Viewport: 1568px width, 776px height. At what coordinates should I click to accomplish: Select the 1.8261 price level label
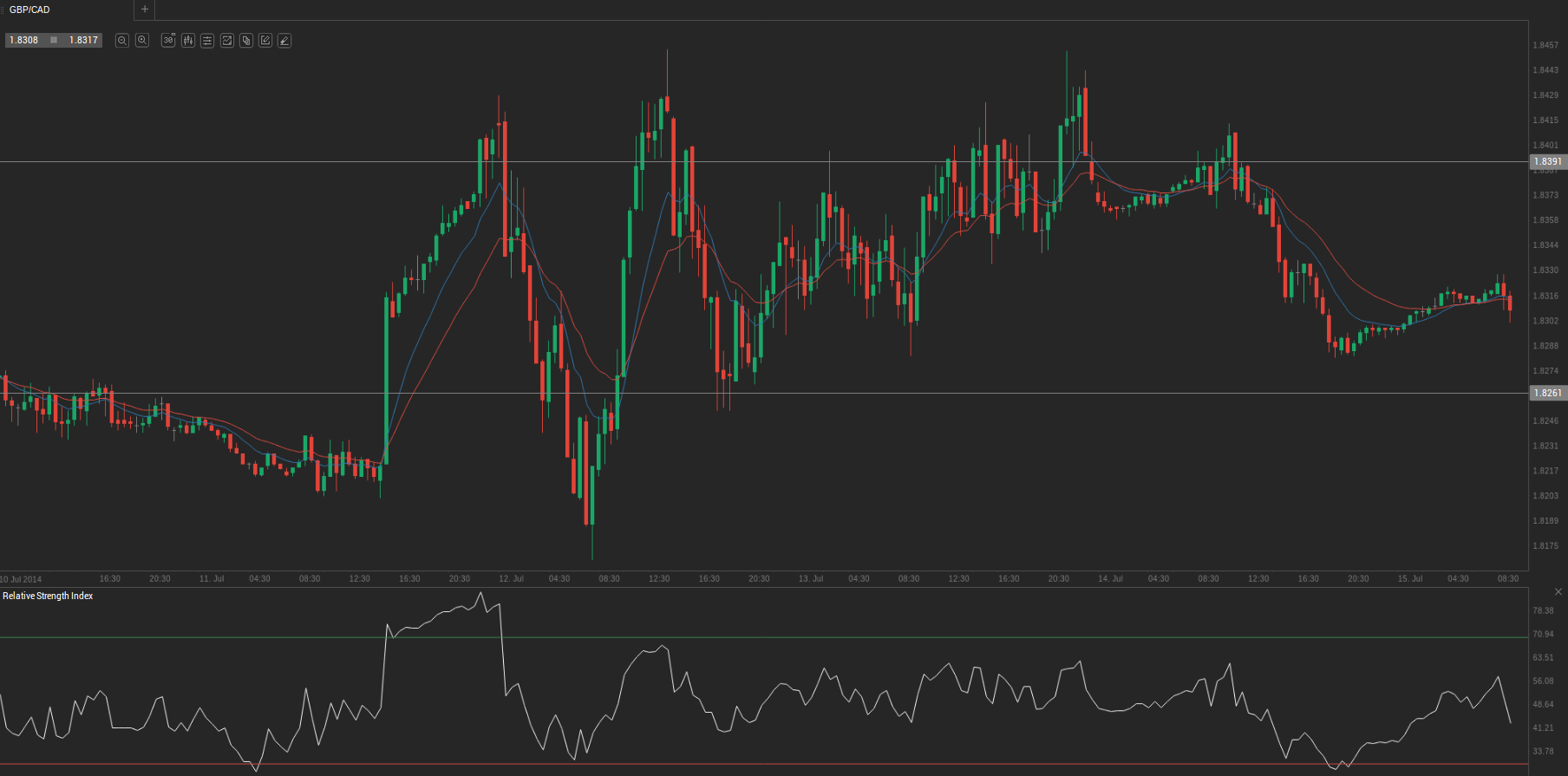coord(1547,394)
